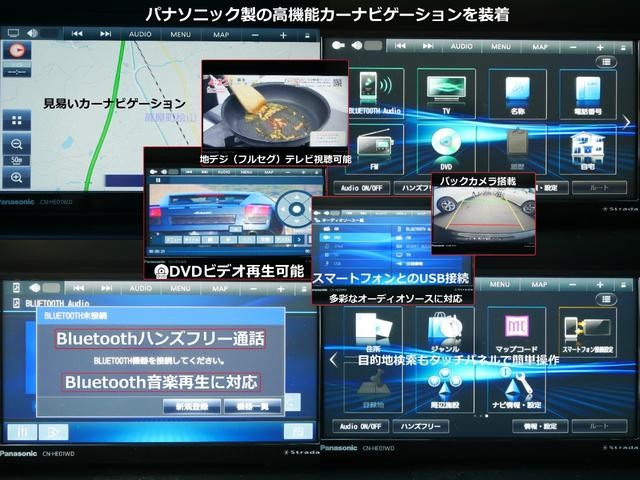
Task: Tap the circular directional pad on DVD screen
Action: [x=296, y=209]
